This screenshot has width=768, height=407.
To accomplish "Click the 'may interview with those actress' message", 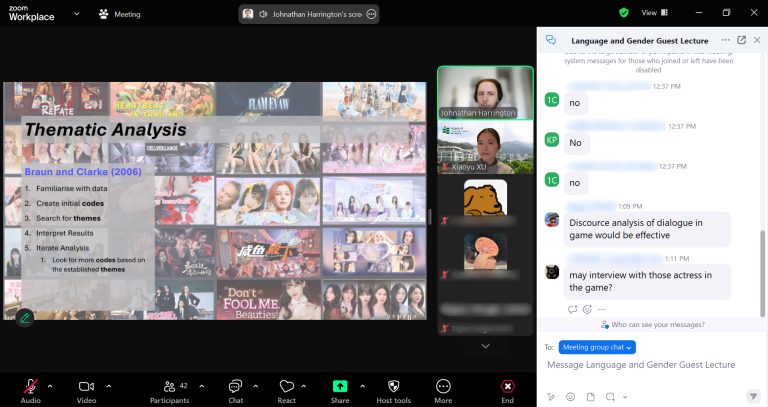I will (x=647, y=281).
